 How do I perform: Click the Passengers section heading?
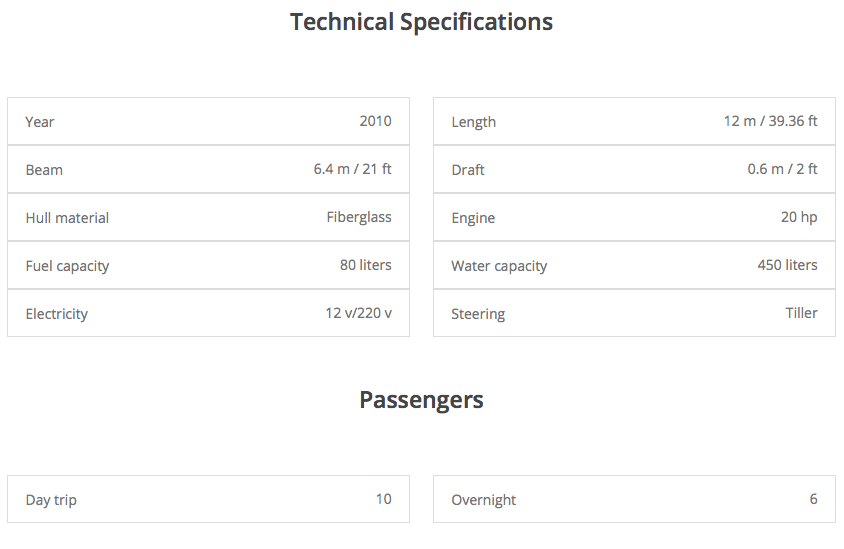(x=421, y=400)
